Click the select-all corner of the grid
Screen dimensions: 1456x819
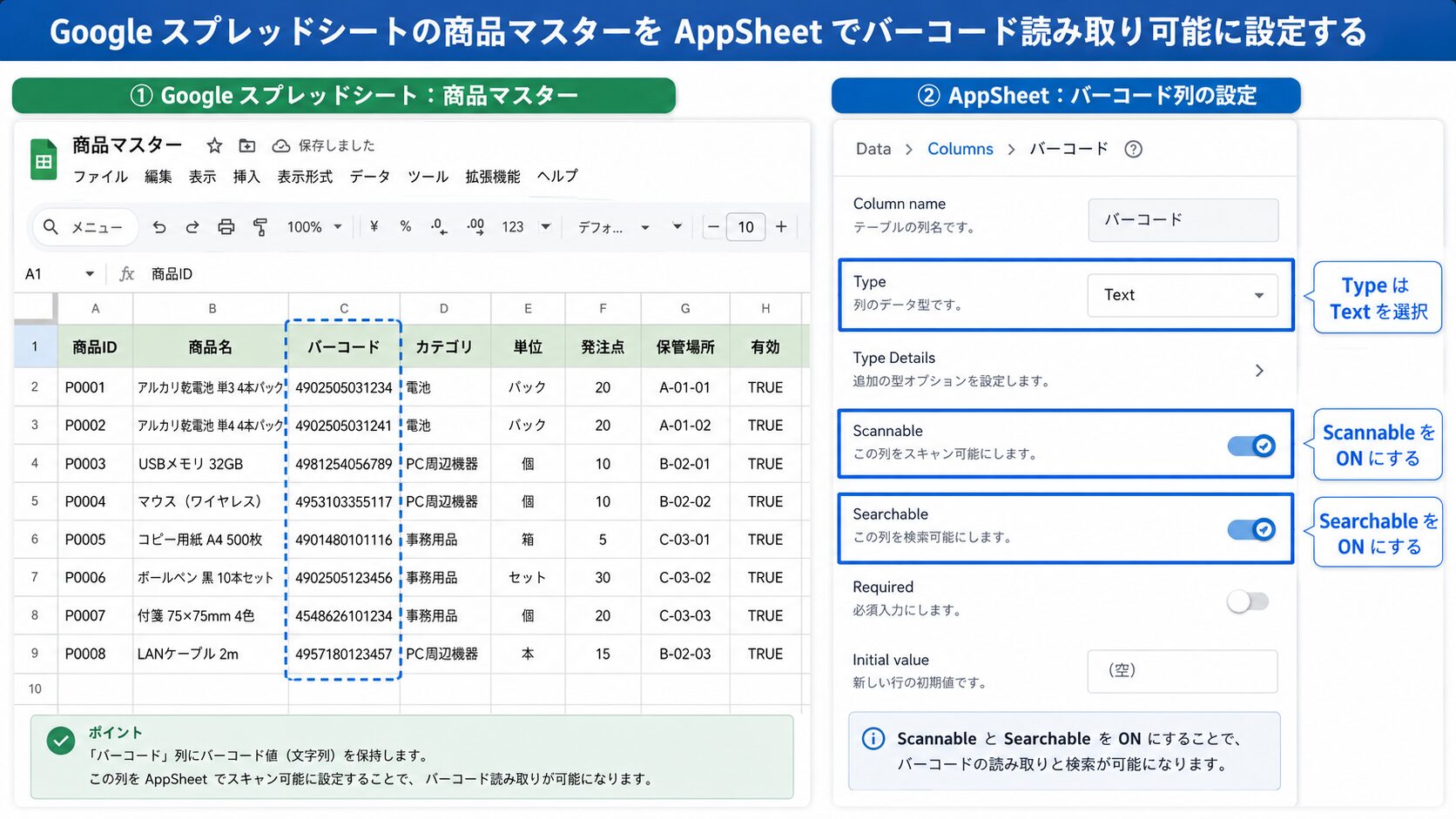(x=36, y=308)
